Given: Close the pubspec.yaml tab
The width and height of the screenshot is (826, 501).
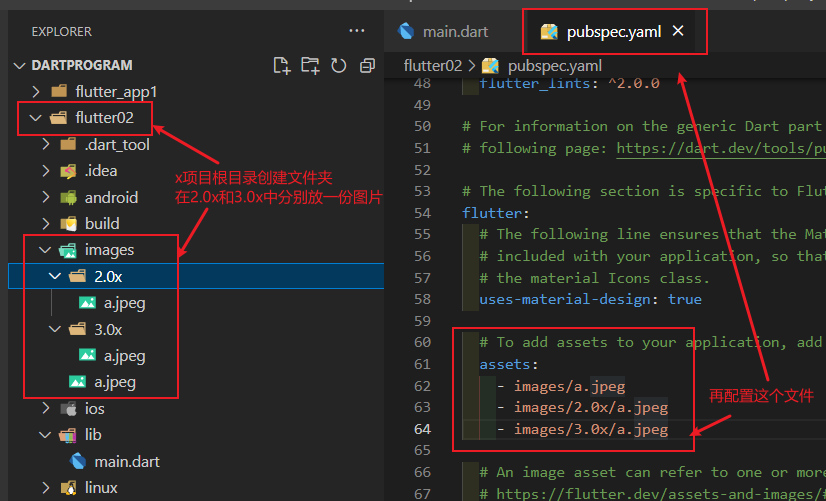Looking at the screenshot, I should [678, 31].
